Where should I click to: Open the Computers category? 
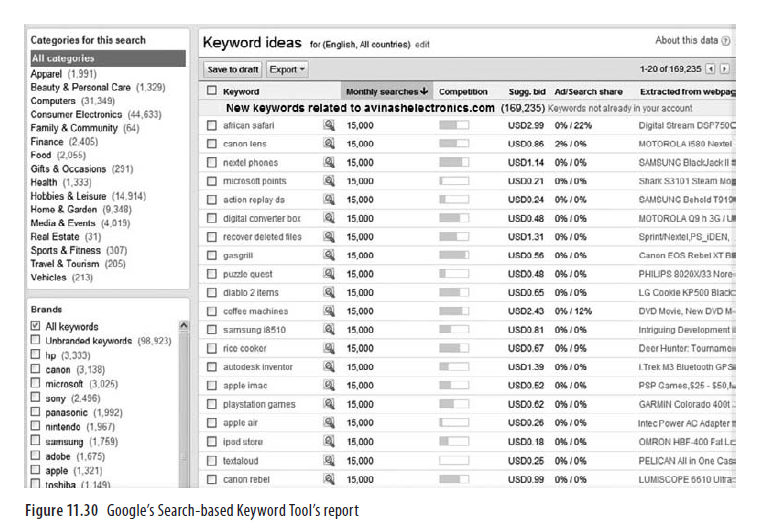[53, 101]
